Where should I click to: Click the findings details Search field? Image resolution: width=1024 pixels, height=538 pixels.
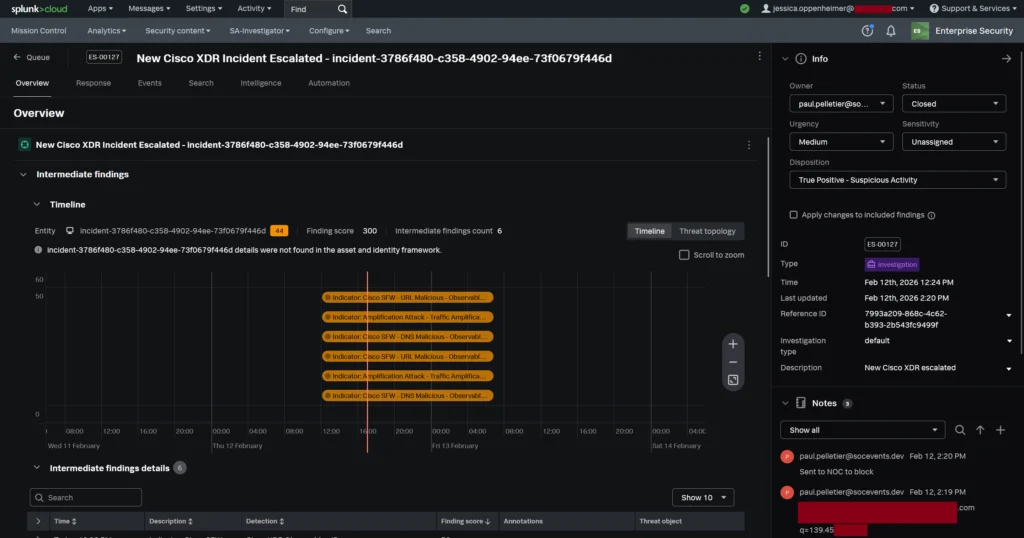[86, 498]
